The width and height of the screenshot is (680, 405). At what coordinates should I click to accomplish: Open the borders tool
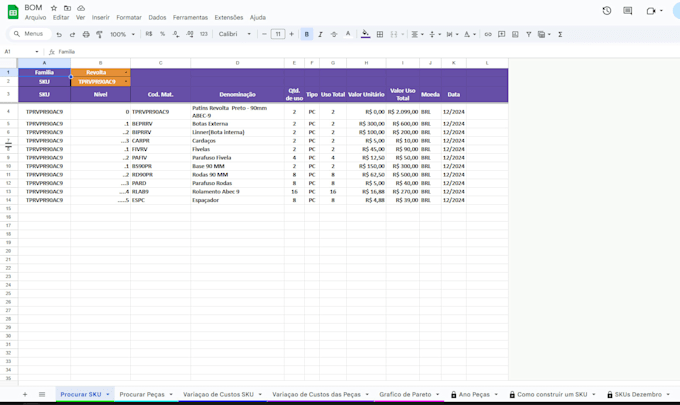coord(380,34)
